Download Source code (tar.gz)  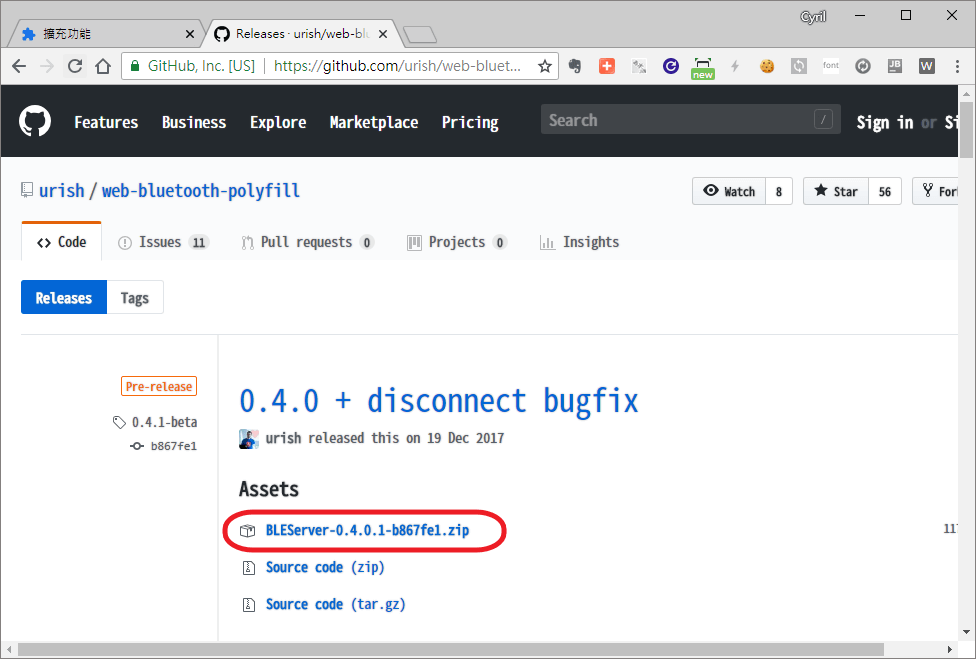point(336,604)
